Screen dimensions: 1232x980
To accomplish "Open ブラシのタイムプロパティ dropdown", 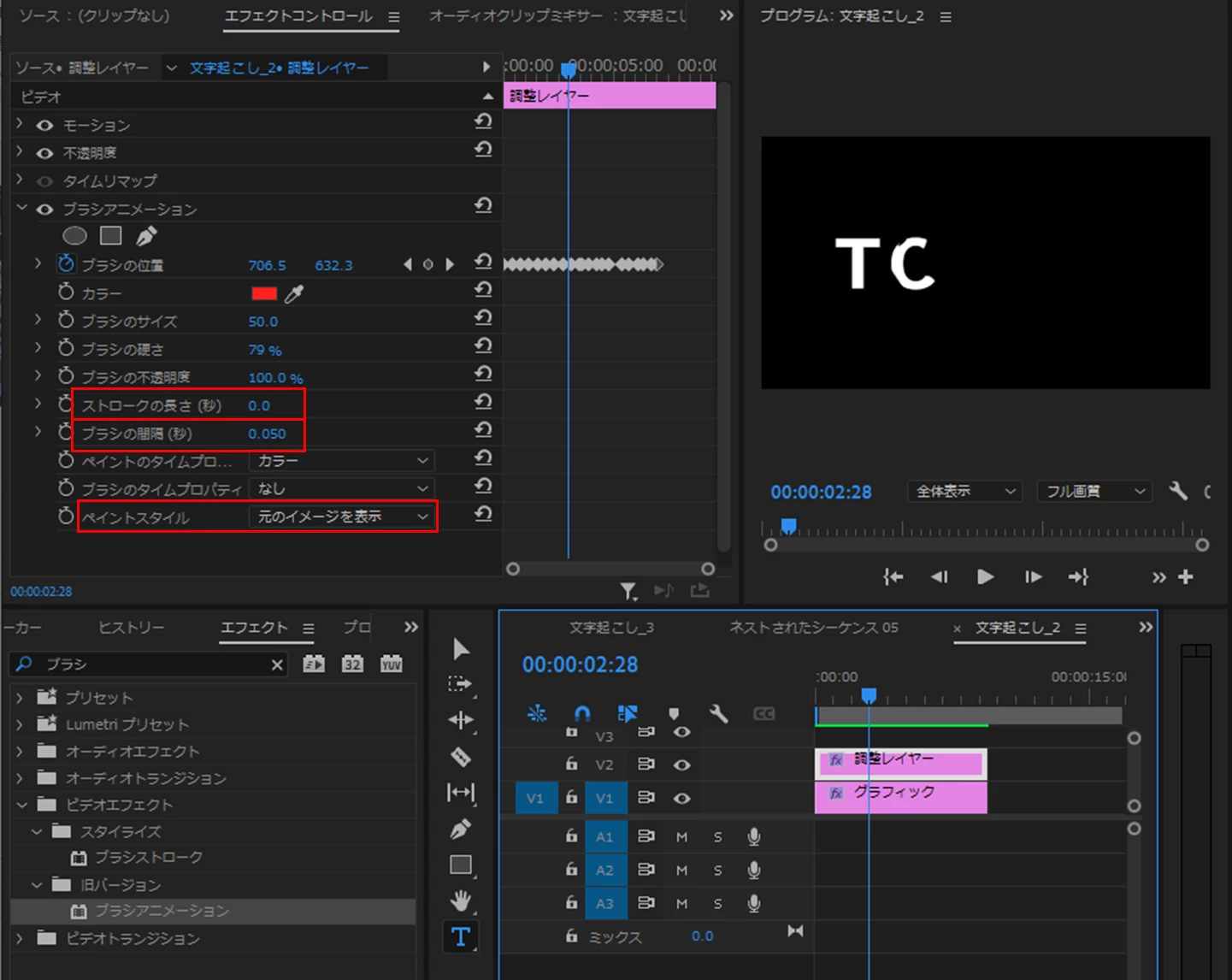I will tap(342, 488).
